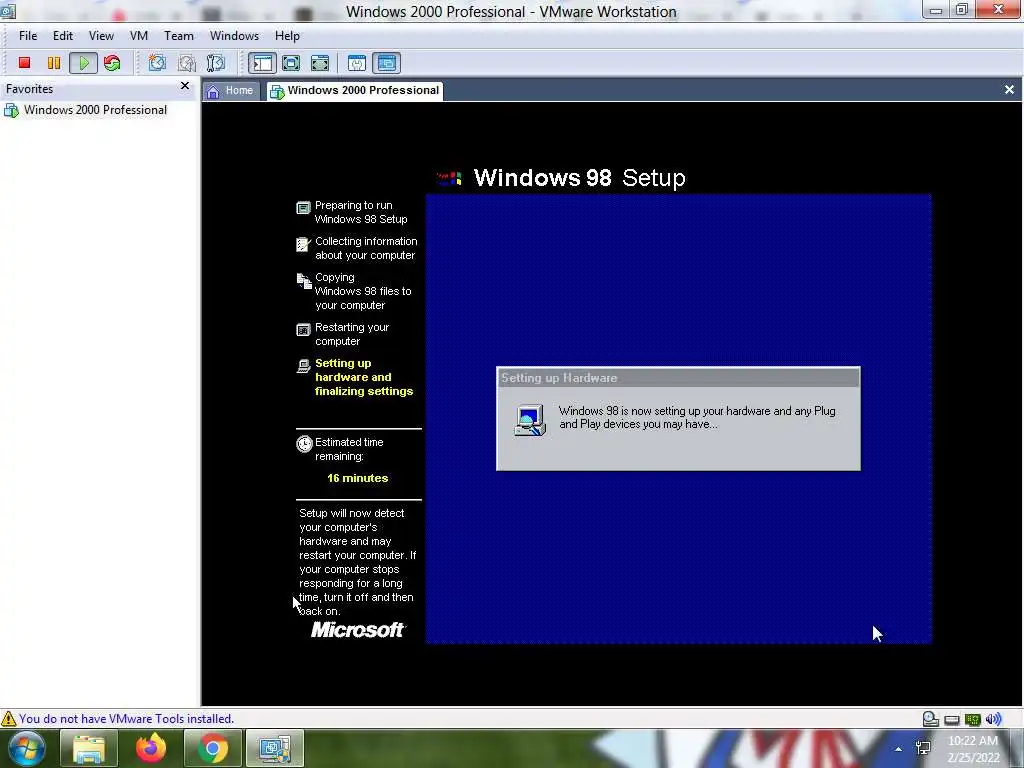Select the Windows 2000 Professional tab
Viewport: 1024px width, 768px height.
pos(355,91)
